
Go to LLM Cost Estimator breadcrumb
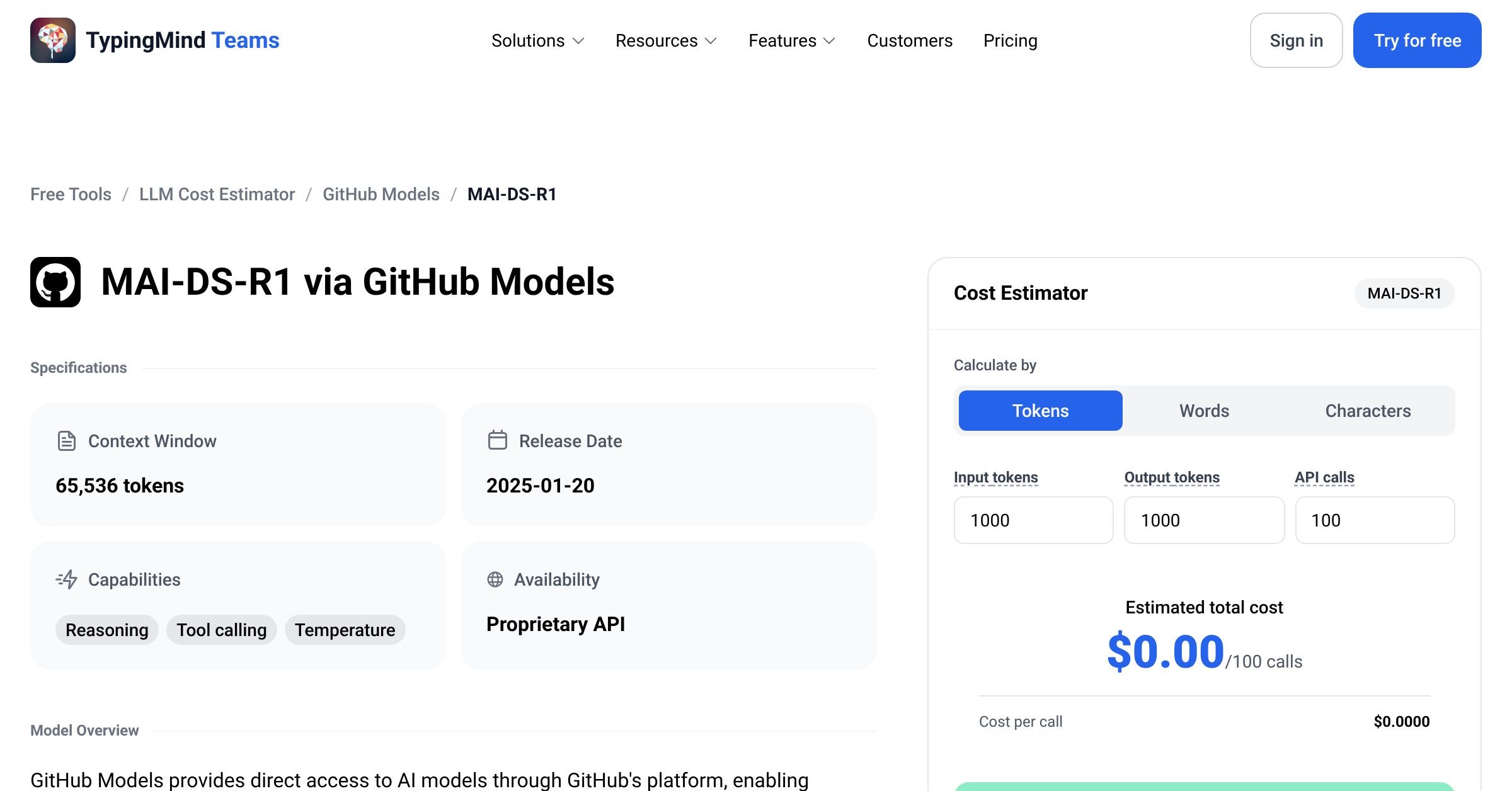(217, 194)
